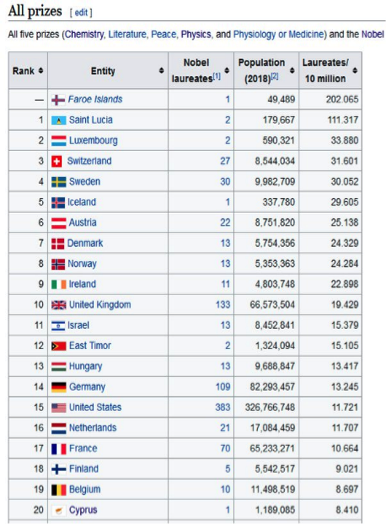386x524 pixels.
Task: Click the United Kingdom flag icon
Action: [58, 305]
